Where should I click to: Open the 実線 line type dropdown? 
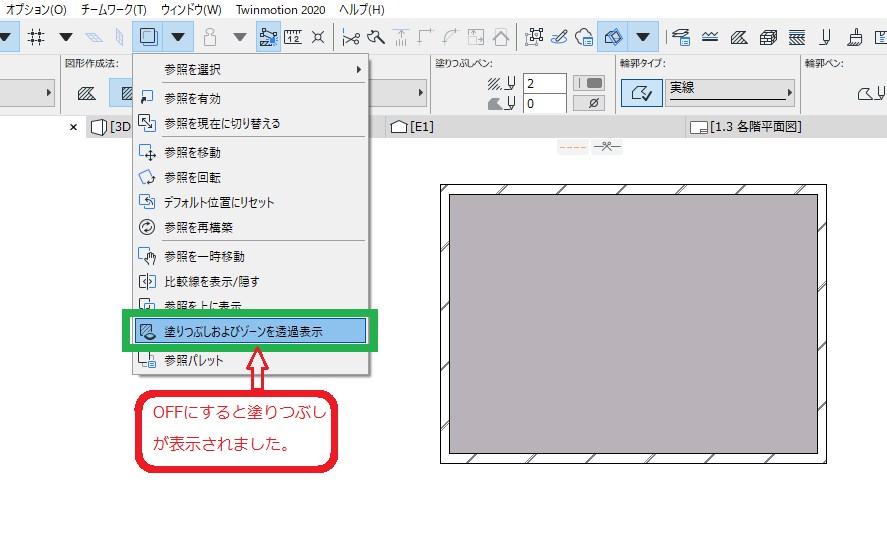point(730,92)
